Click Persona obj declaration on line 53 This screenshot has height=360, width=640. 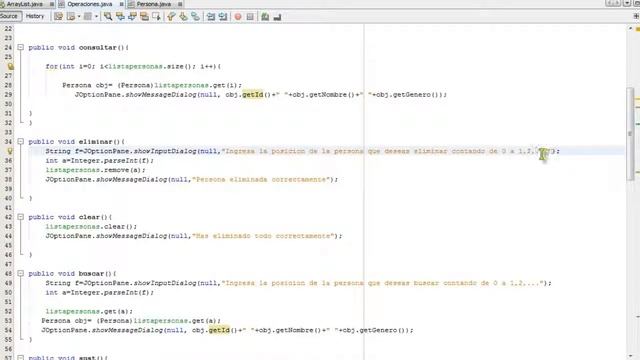[131, 321]
